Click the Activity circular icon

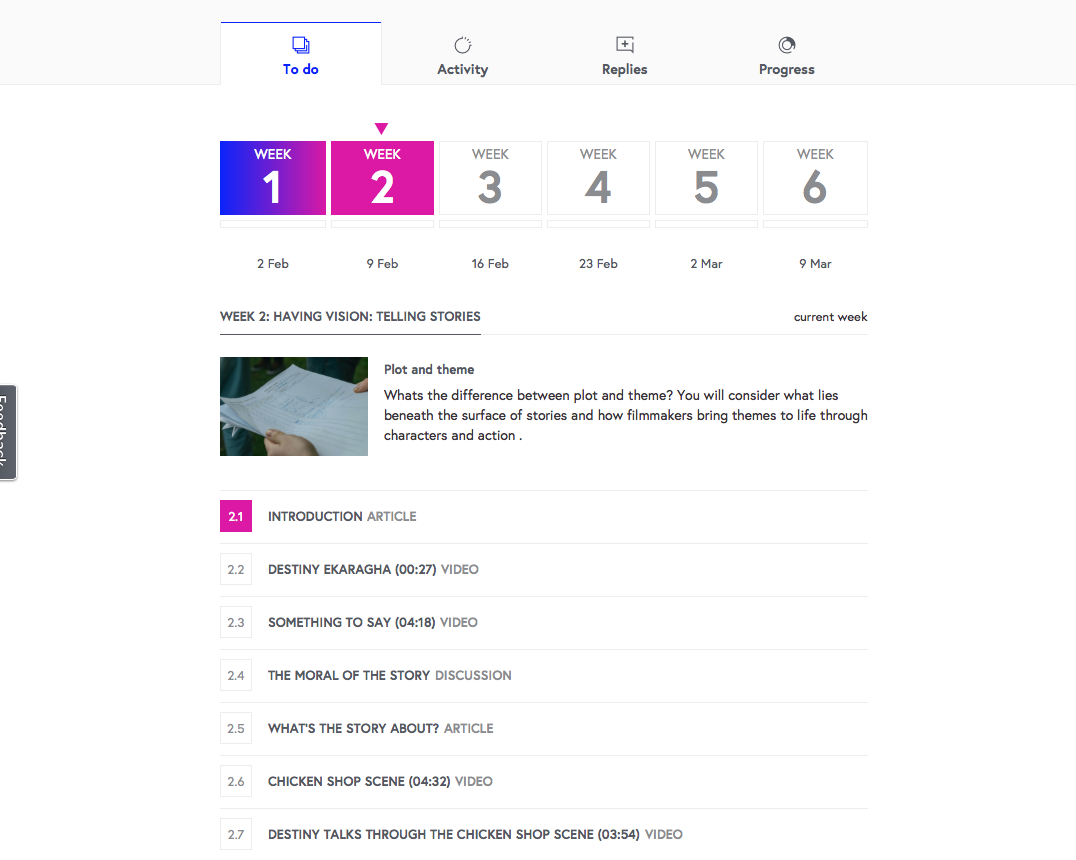[x=463, y=45]
